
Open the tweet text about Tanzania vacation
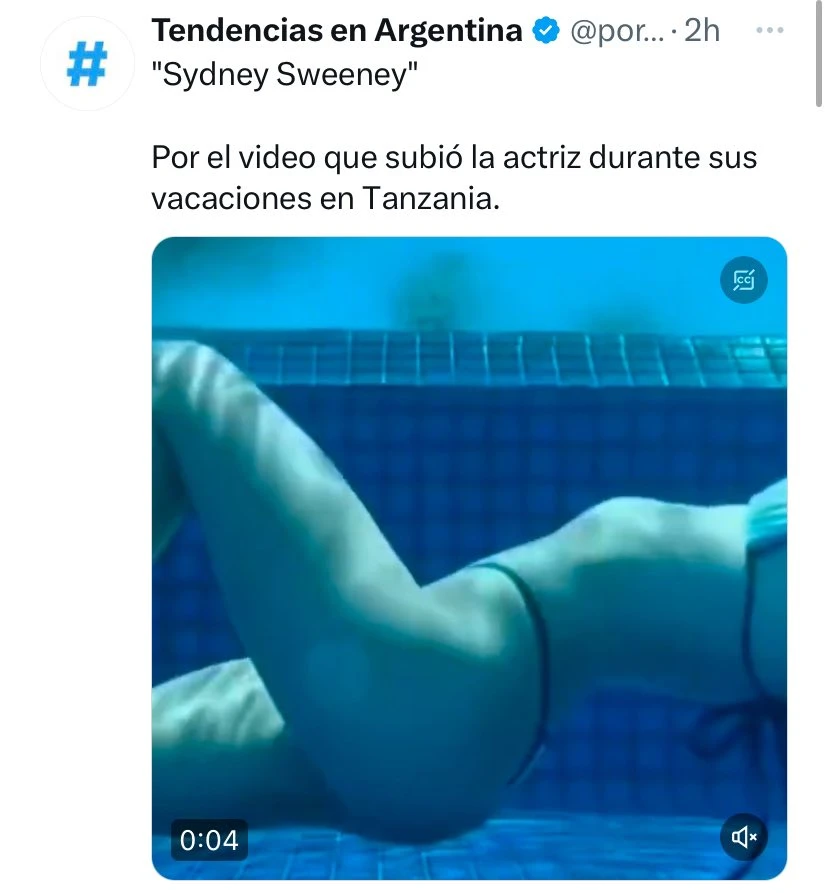(x=454, y=178)
